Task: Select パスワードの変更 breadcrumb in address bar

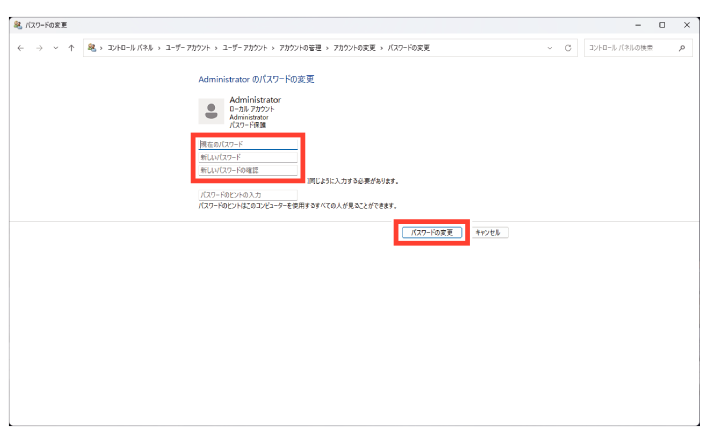Action: [409, 48]
